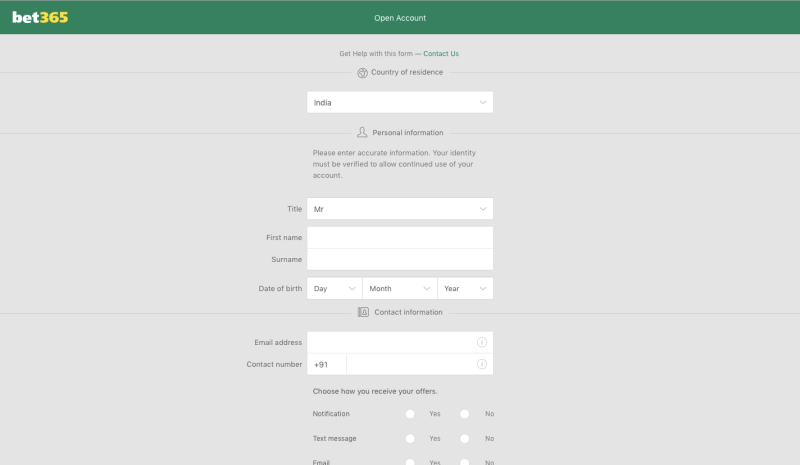The width and height of the screenshot is (800, 465).
Task: Click the 'Please enter accurate information' notice text
Action: tap(394, 164)
